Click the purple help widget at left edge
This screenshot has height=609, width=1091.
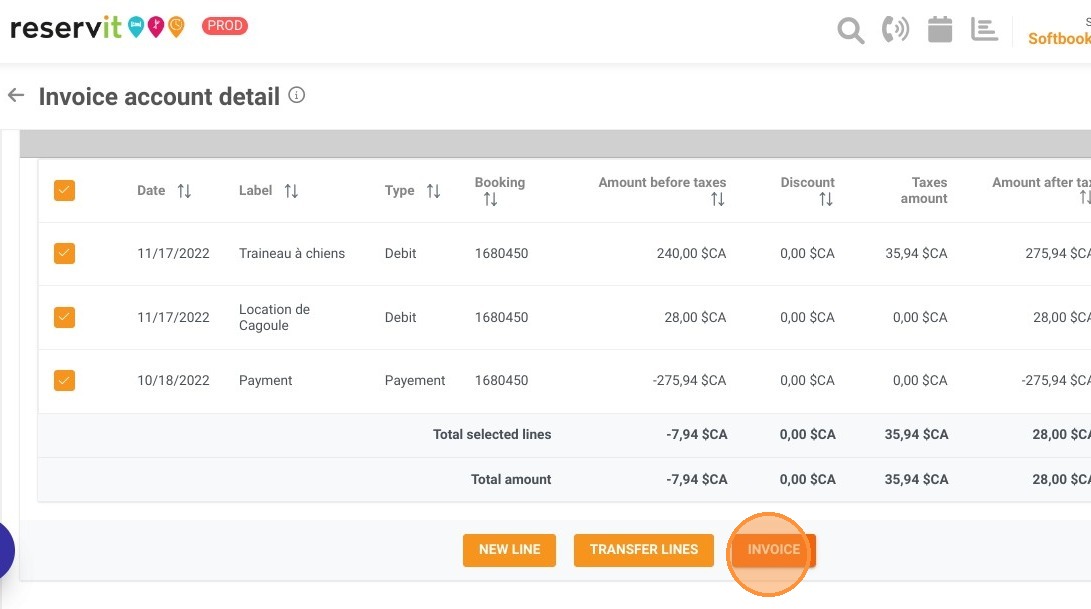pyautogui.click(x=6, y=550)
